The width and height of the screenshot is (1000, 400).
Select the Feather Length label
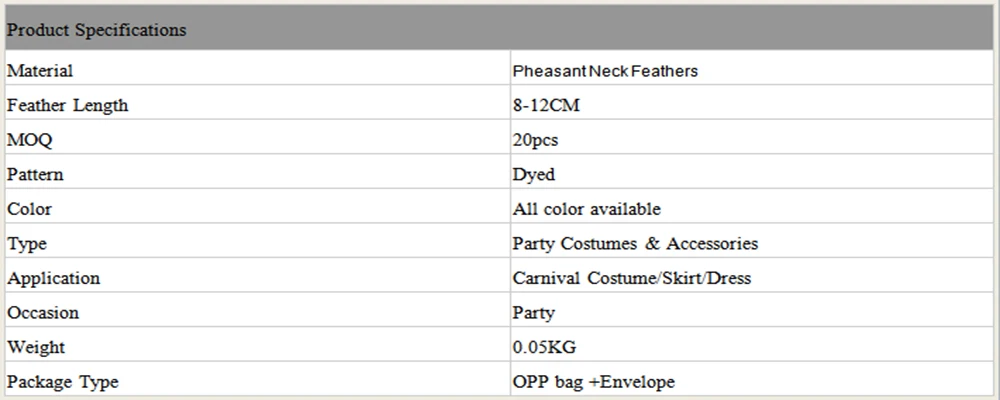click(x=68, y=105)
